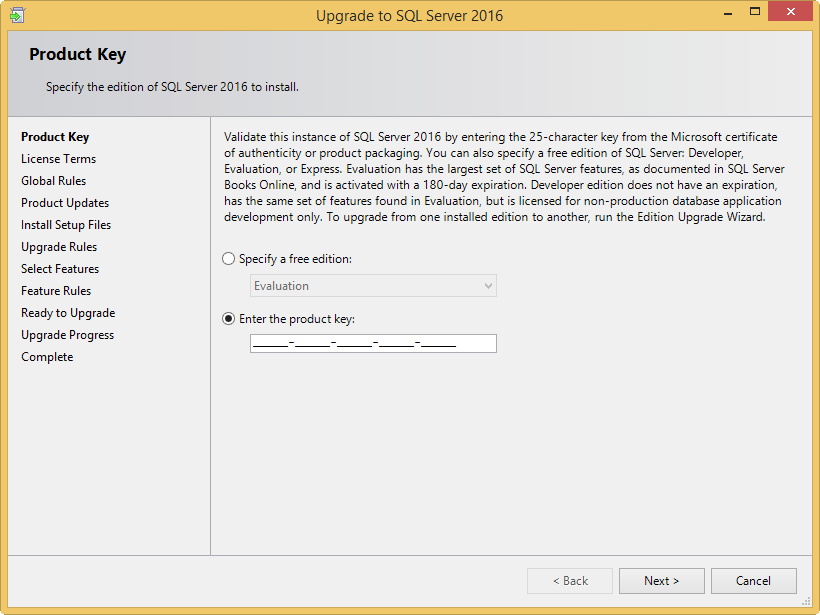Click the Cancel button
820x615 pixels.
point(754,581)
